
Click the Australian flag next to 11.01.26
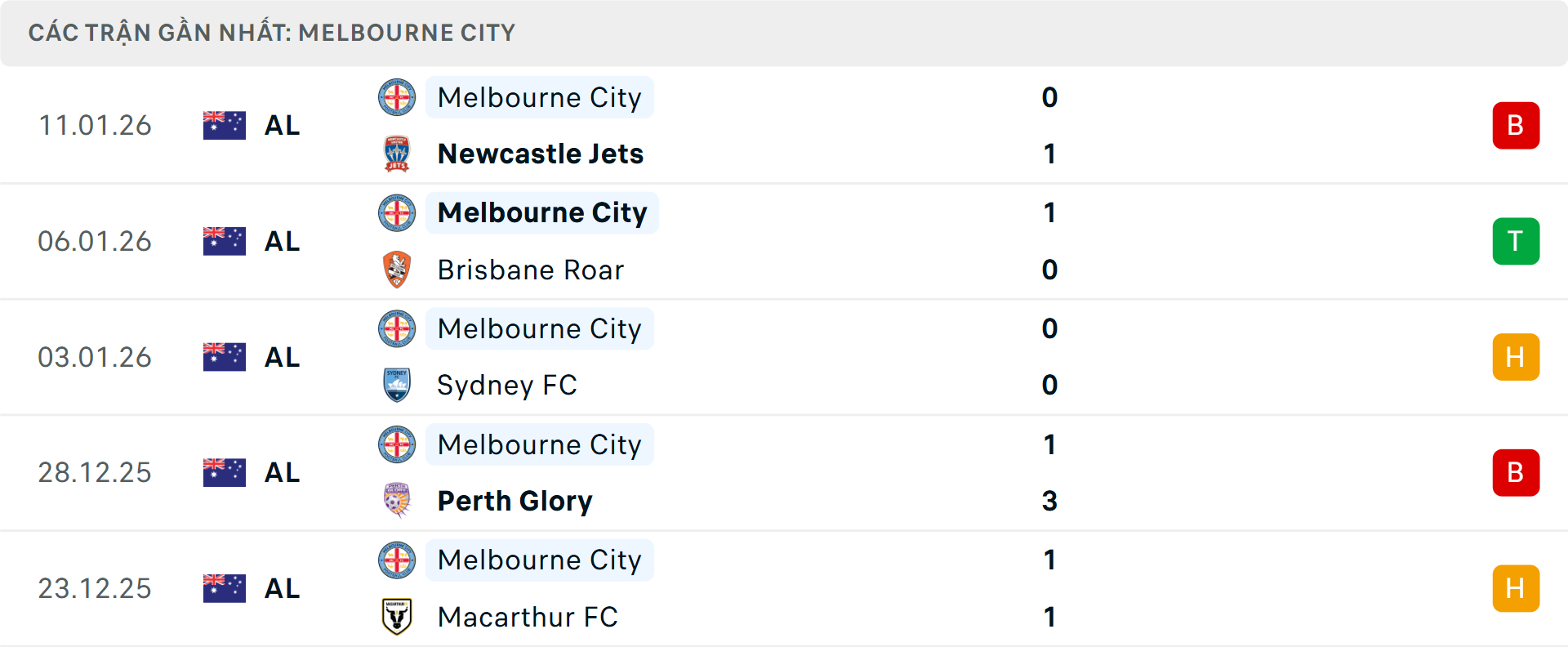pos(224,125)
